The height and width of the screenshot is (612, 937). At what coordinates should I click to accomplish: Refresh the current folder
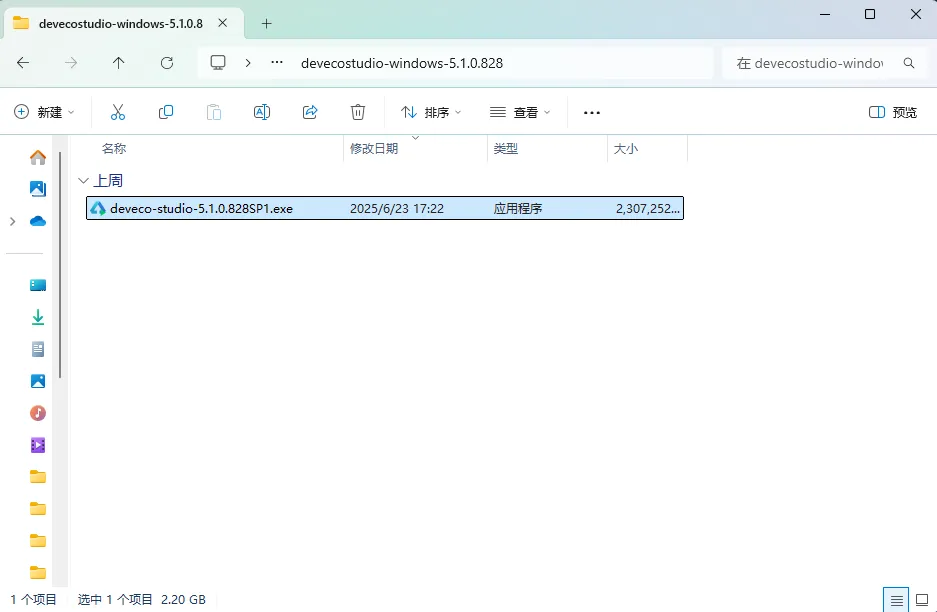coord(167,63)
